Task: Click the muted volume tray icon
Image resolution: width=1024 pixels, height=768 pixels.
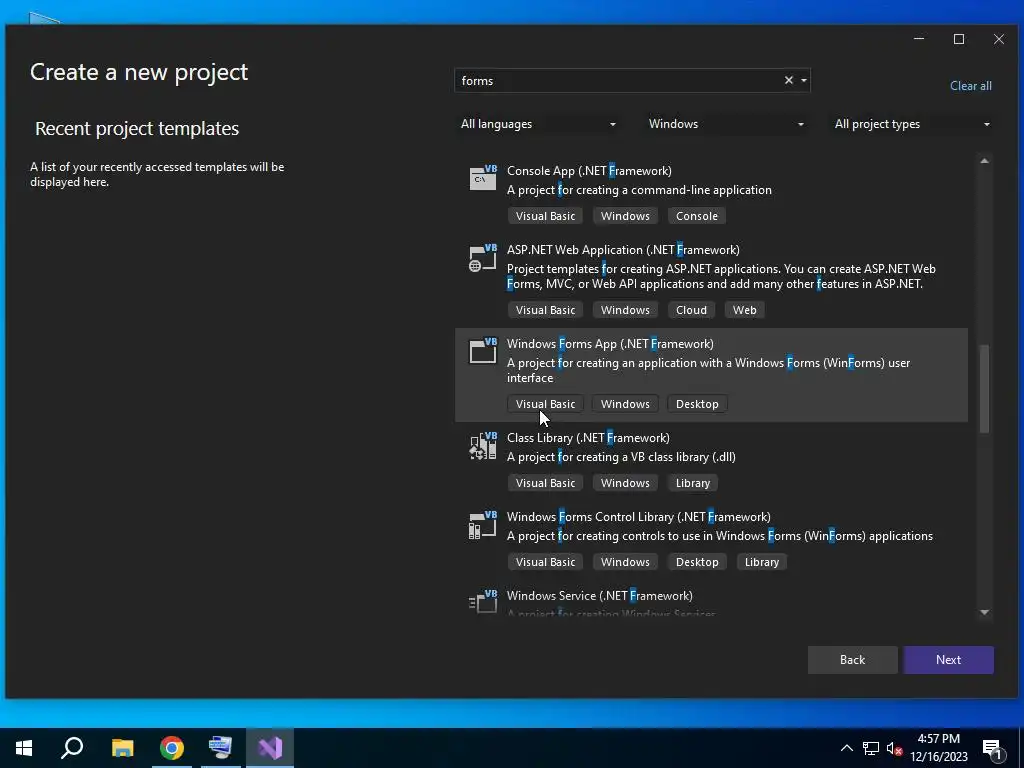Action: coord(894,748)
